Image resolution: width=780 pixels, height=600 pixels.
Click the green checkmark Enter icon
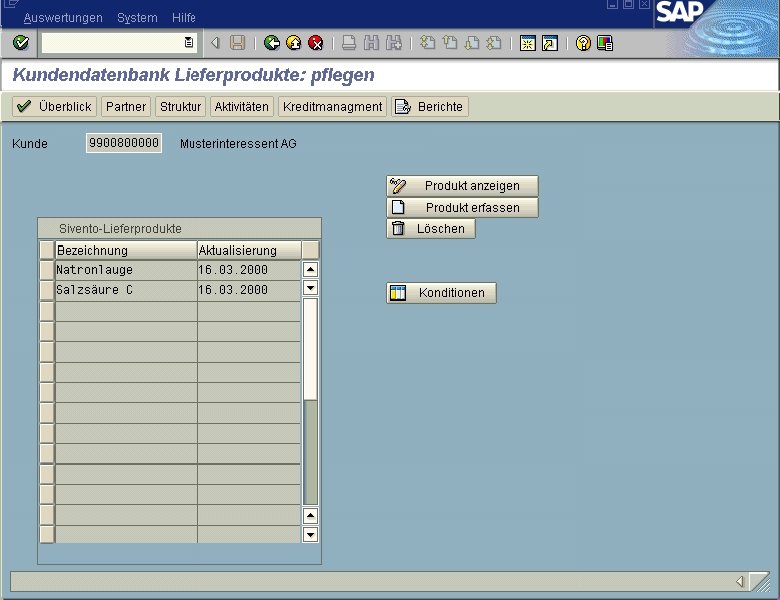[x=21, y=43]
